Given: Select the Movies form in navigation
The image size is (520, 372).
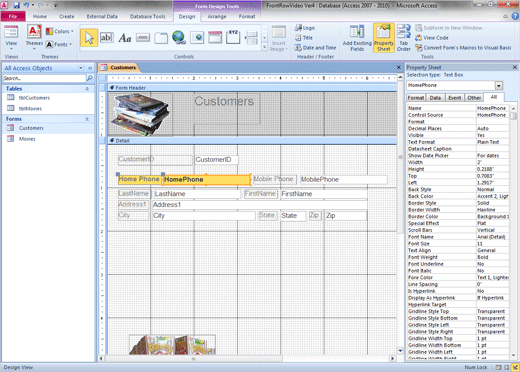Looking at the screenshot, I should point(27,139).
